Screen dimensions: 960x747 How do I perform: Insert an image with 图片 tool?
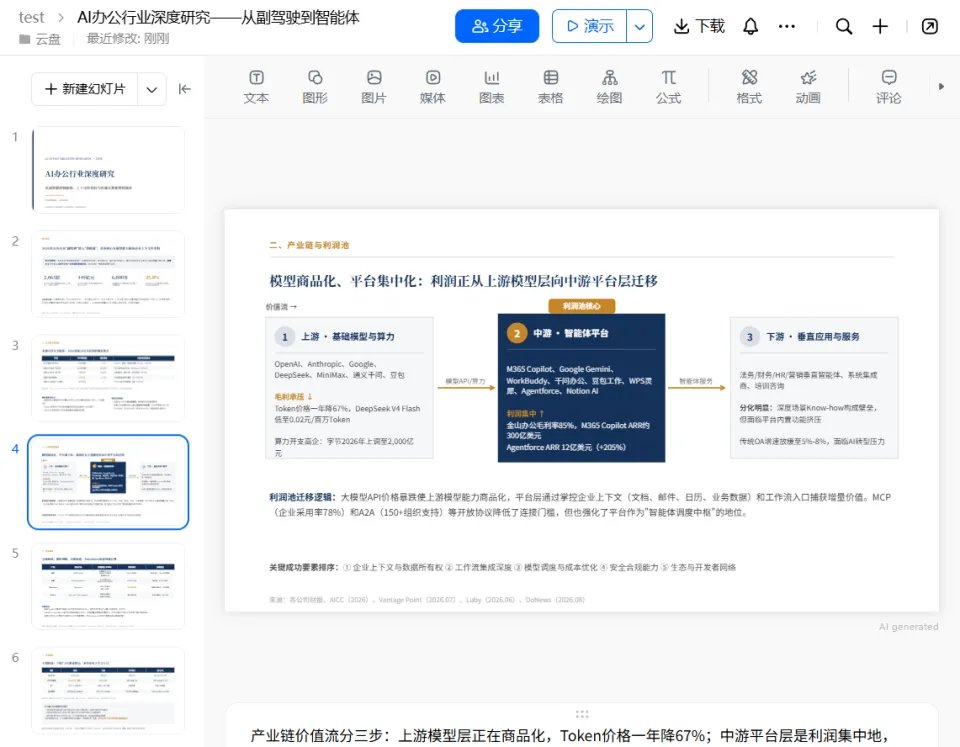coord(373,87)
